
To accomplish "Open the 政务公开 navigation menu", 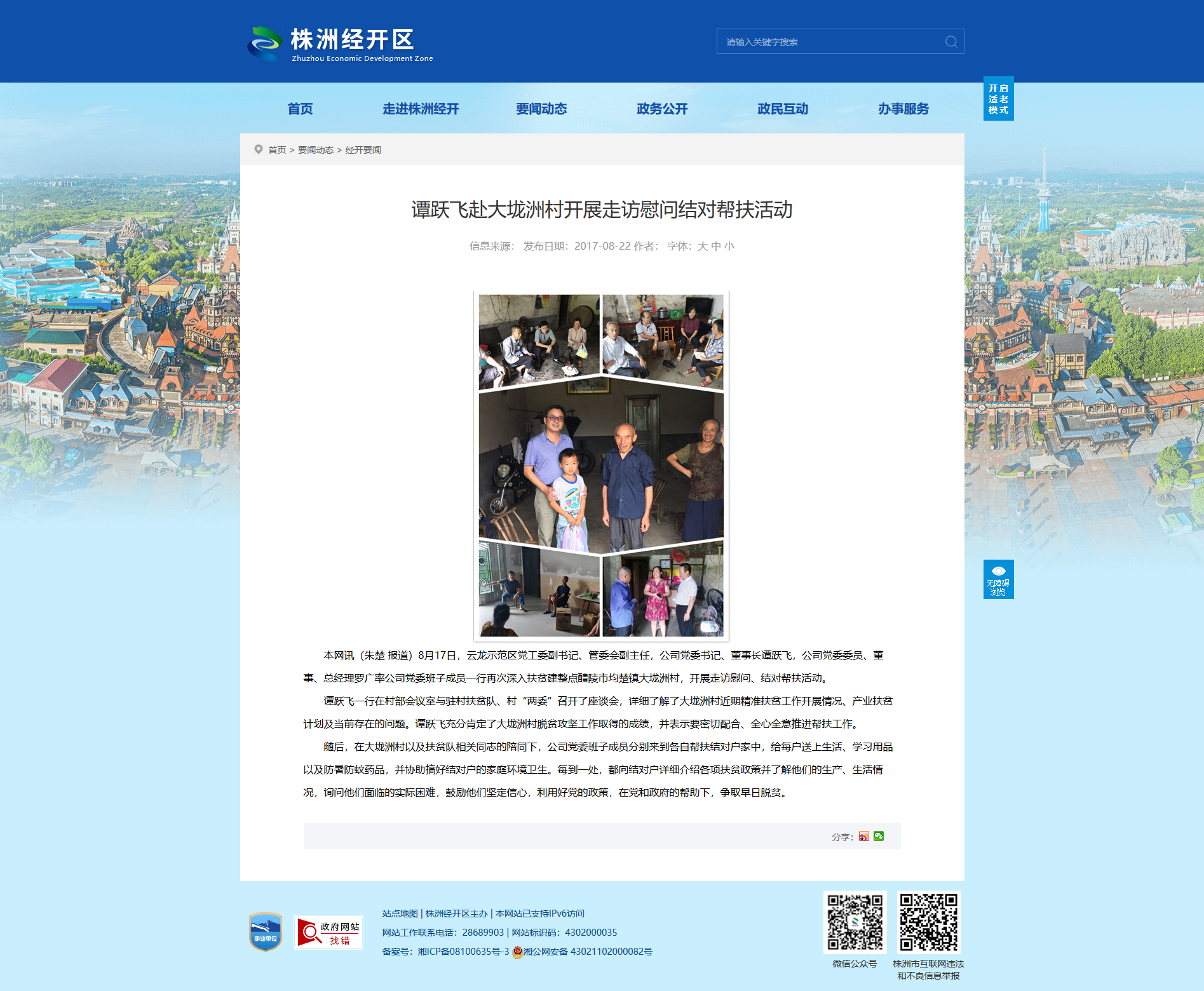I will (x=662, y=109).
